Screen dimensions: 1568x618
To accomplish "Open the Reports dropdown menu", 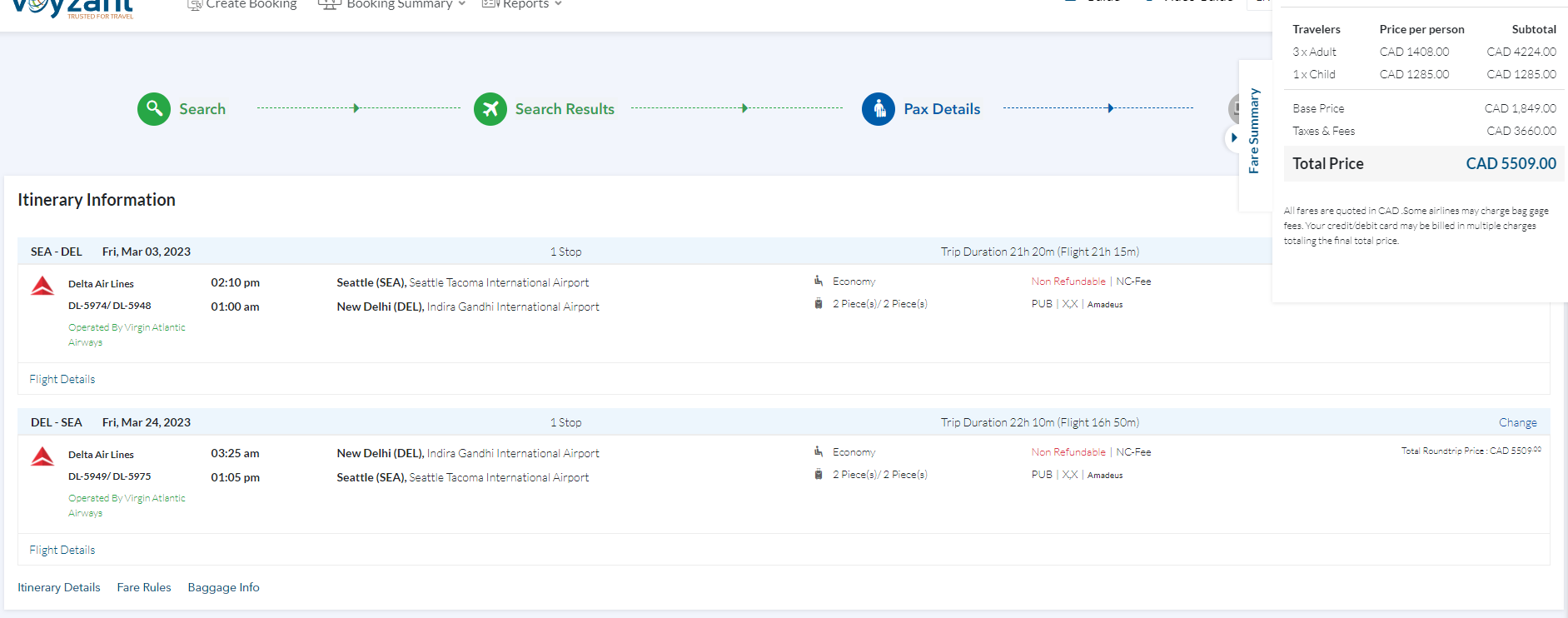I will 522,5.
